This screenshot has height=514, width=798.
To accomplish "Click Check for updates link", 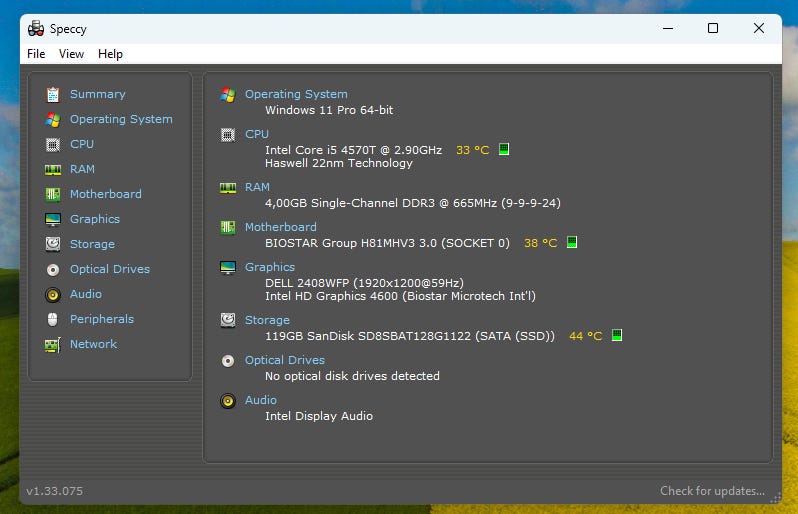I will [712, 491].
